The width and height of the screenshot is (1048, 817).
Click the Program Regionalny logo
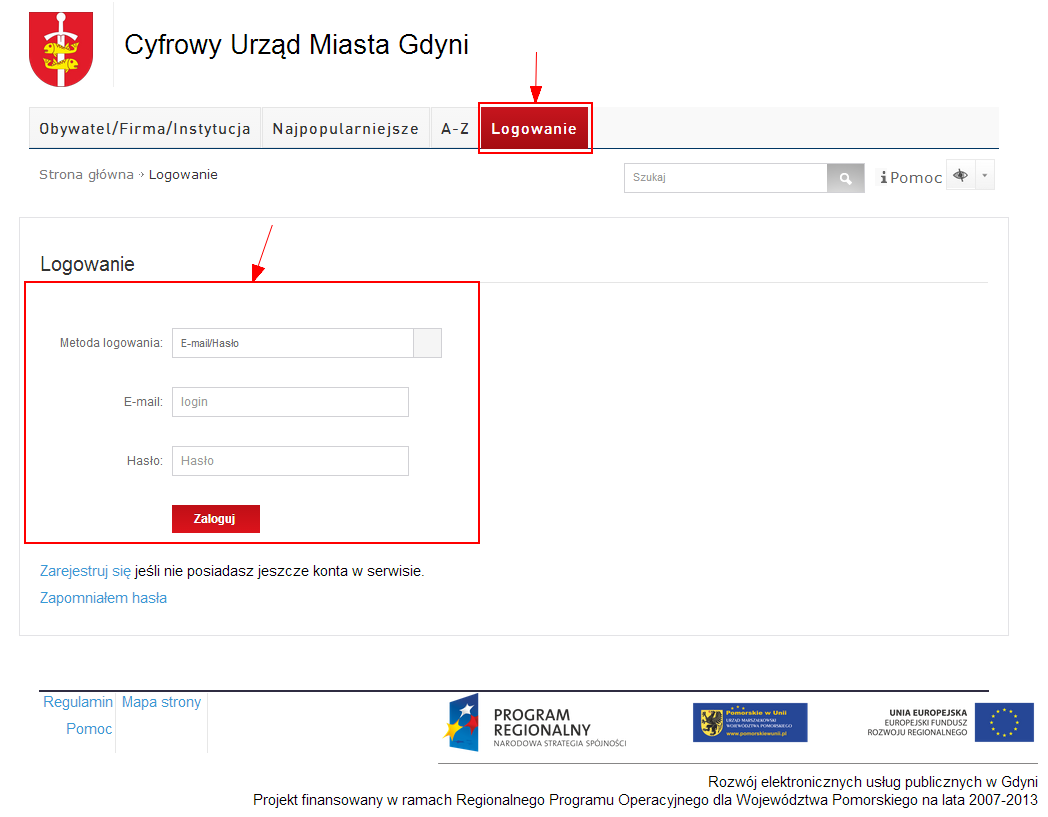(536, 723)
